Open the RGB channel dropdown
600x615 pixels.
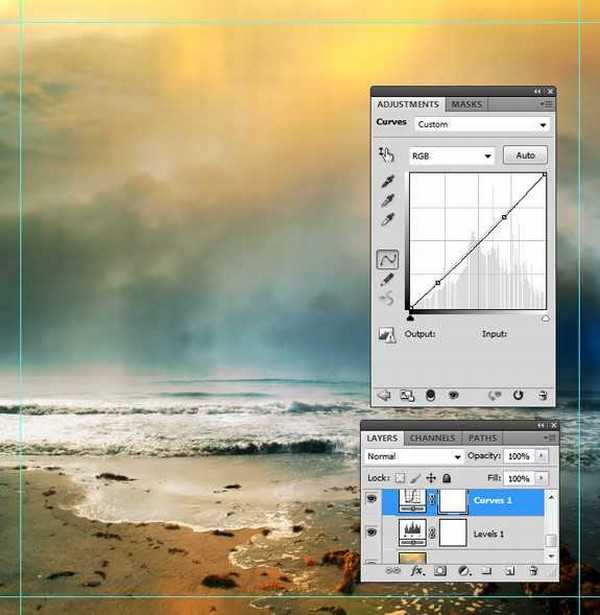(x=451, y=156)
